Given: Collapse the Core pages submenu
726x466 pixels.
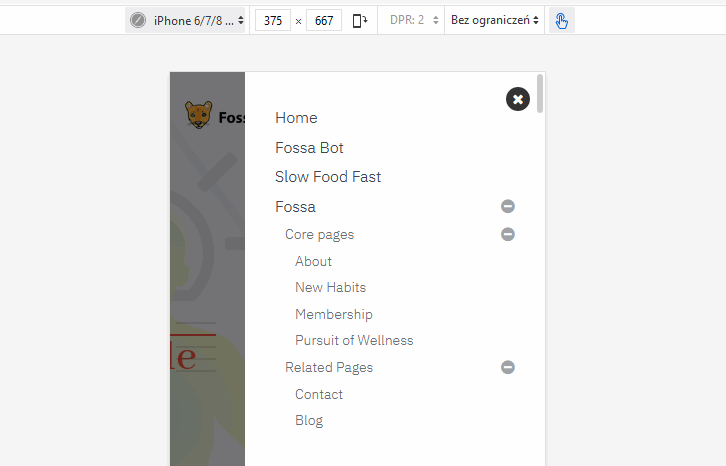Looking at the screenshot, I should tap(508, 234).
